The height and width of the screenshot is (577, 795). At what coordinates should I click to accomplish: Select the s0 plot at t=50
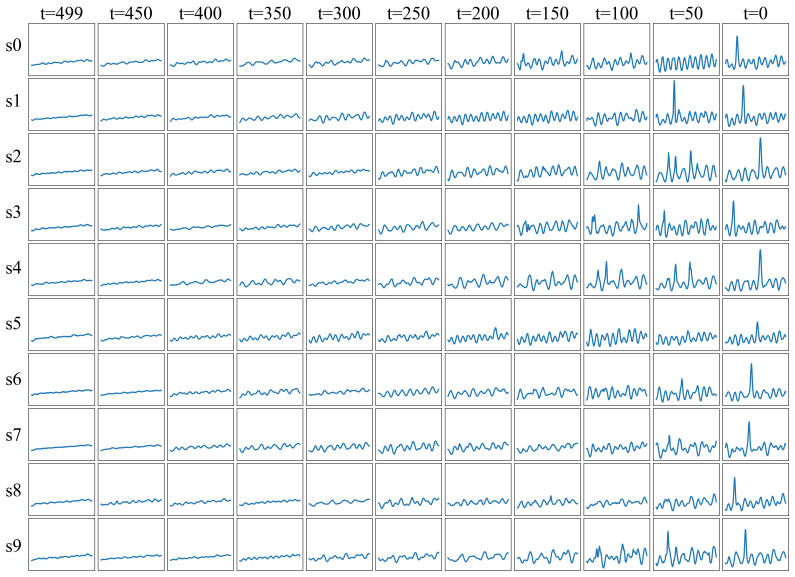click(686, 50)
